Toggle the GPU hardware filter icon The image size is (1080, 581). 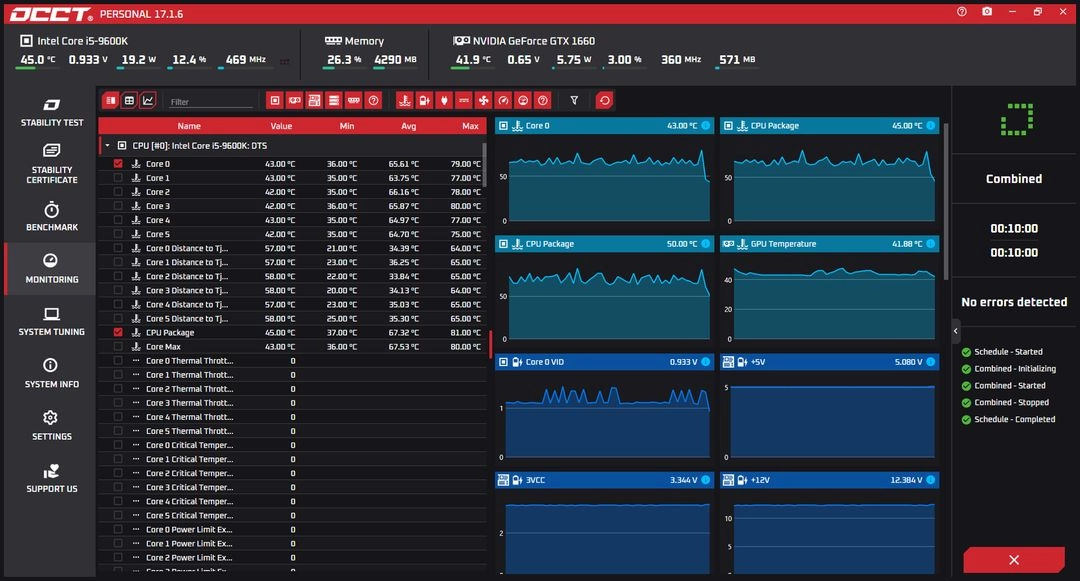295,101
